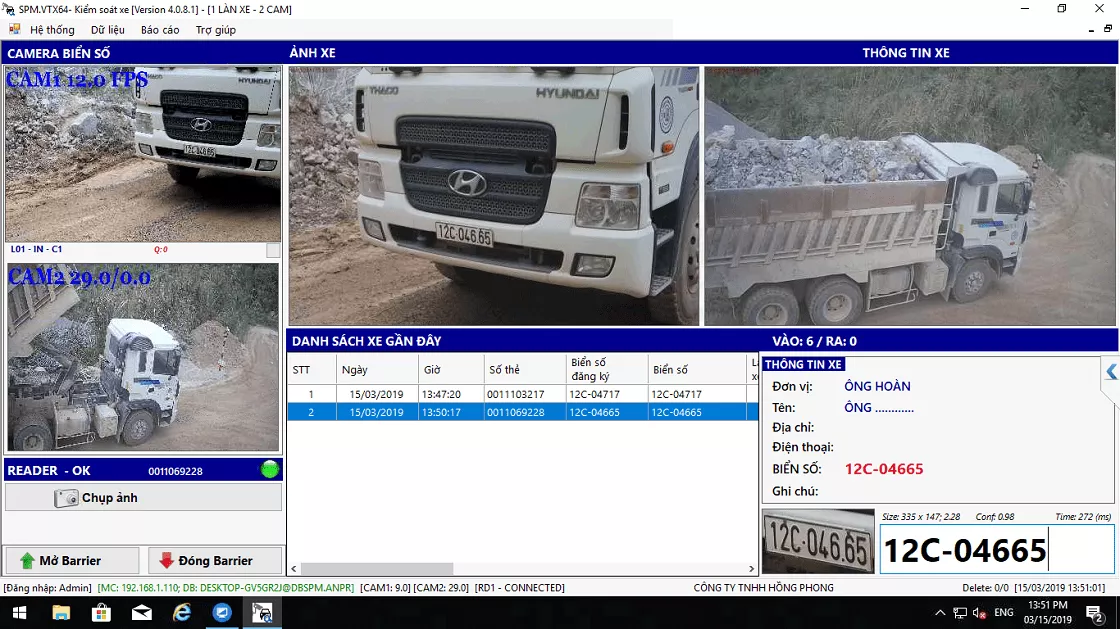The width and height of the screenshot is (1120, 629).
Task: Click the red BIỂN SỐ value 12C-04665
Action: (x=884, y=469)
